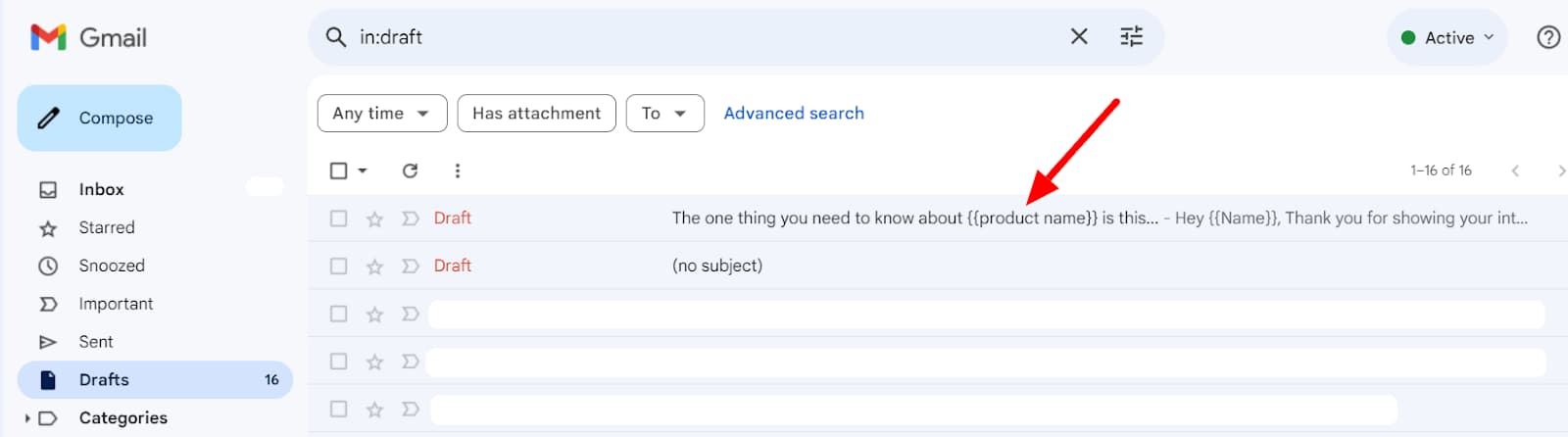Open the Any time filter dropdown
Viewport: 1568px width, 437px height.
[382, 113]
